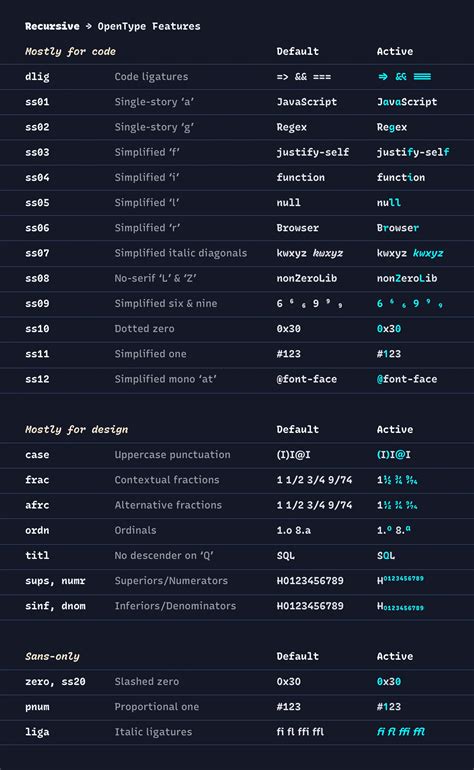Viewport: 474px width, 770px height.
Task: Click active justify-self sample text
Action: (x=413, y=152)
